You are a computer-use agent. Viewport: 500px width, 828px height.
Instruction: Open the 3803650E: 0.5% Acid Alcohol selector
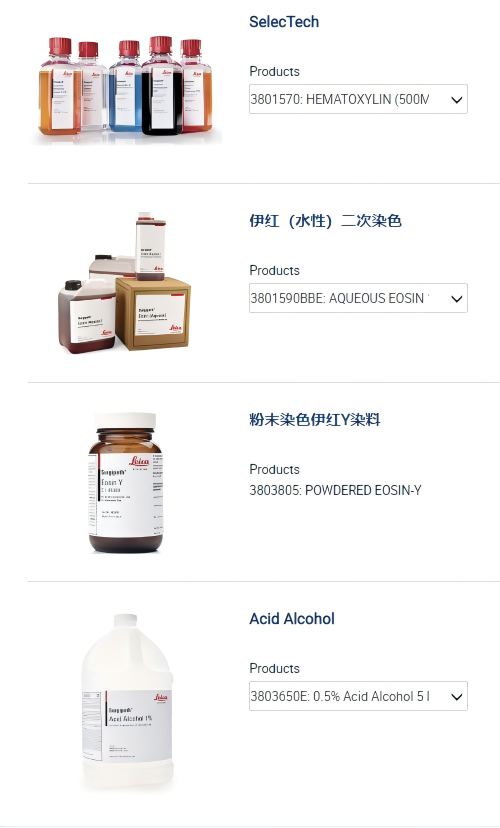[358, 696]
